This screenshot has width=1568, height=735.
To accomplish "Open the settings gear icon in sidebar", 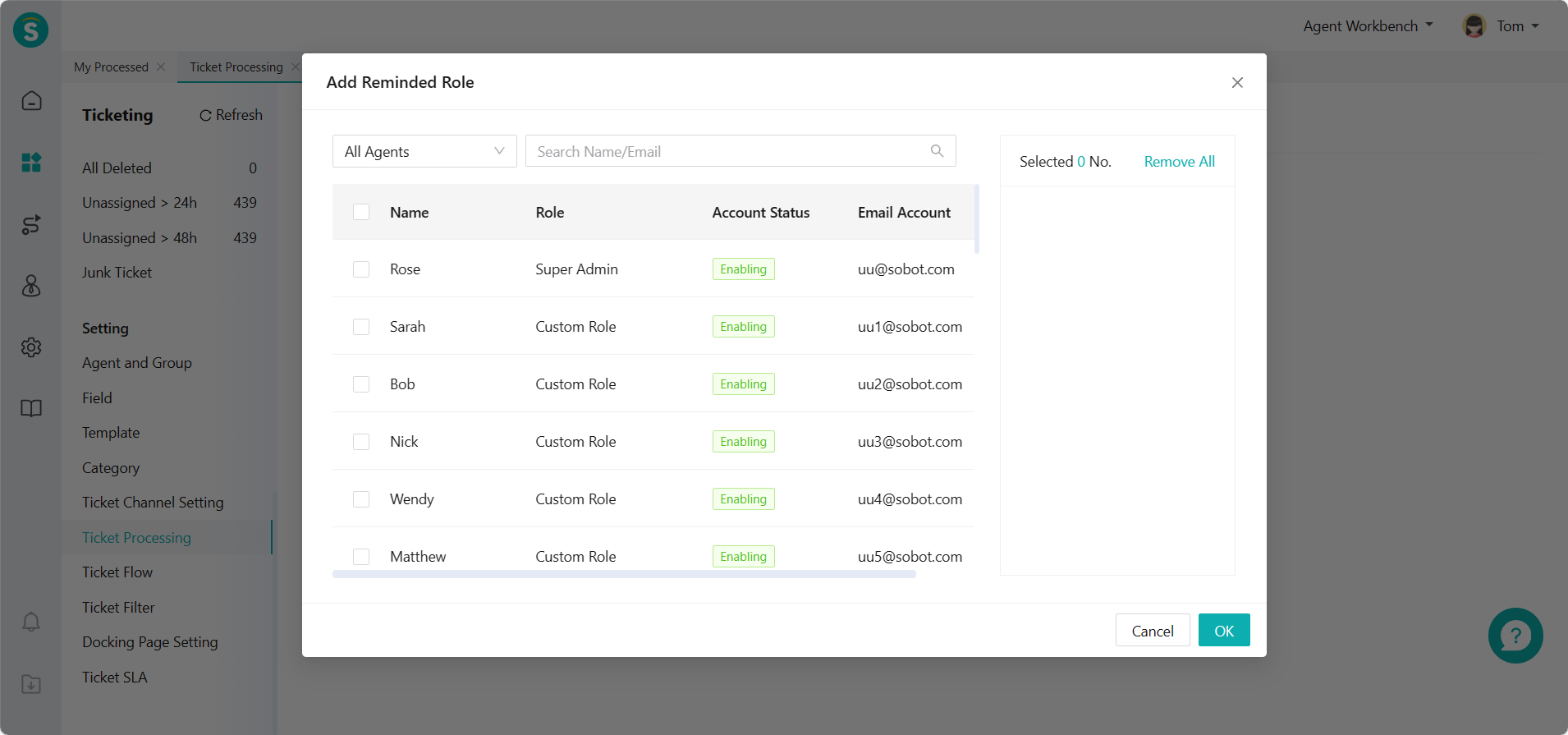I will [31, 347].
